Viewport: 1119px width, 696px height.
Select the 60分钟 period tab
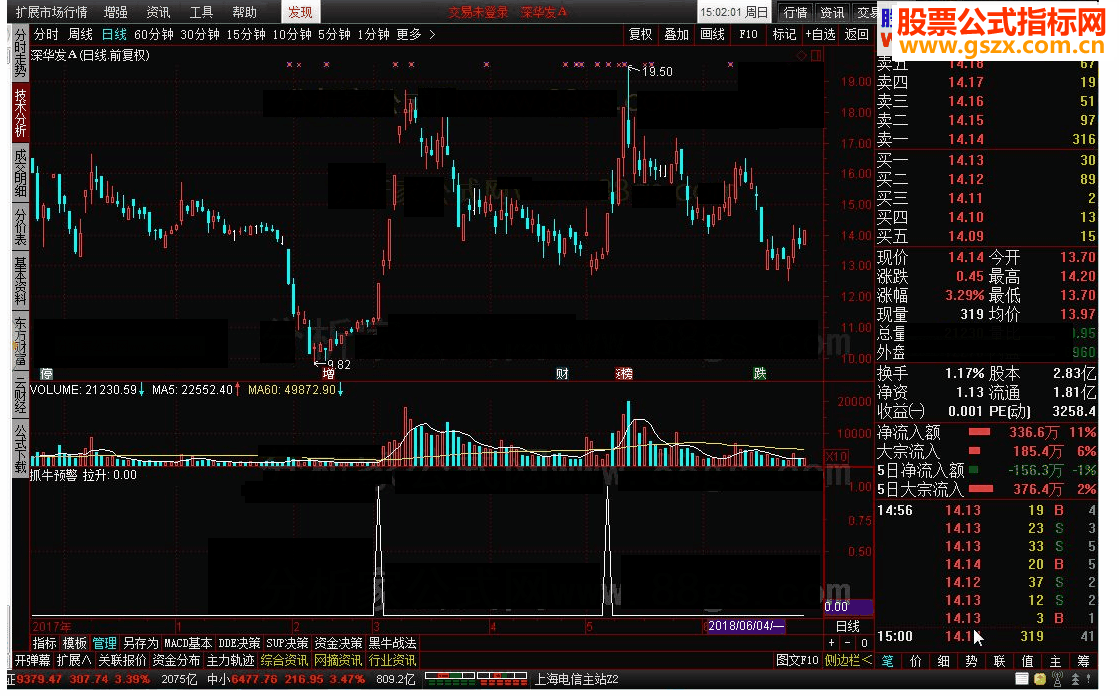(154, 34)
